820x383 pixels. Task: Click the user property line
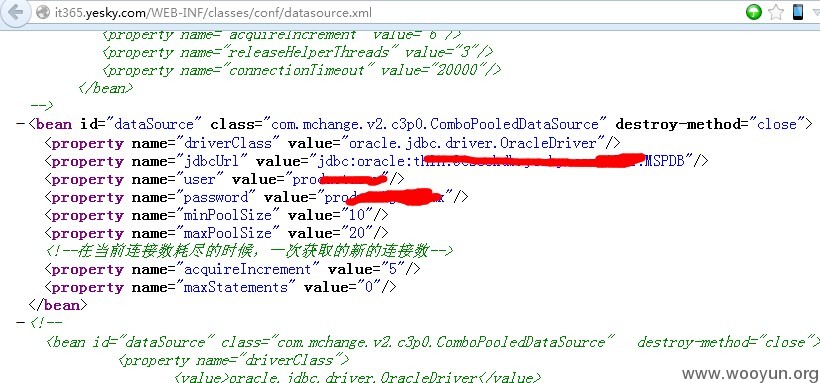point(224,179)
